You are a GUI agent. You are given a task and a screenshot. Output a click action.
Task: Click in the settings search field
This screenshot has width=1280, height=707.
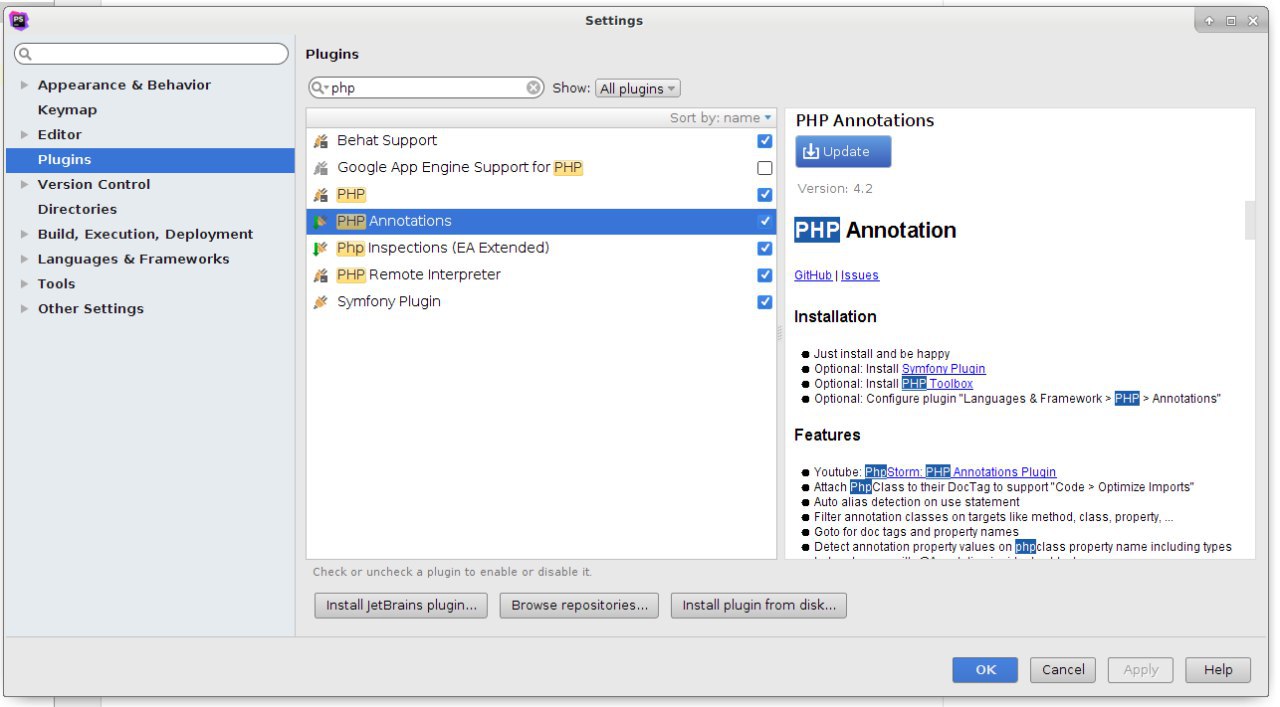point(150,54)
